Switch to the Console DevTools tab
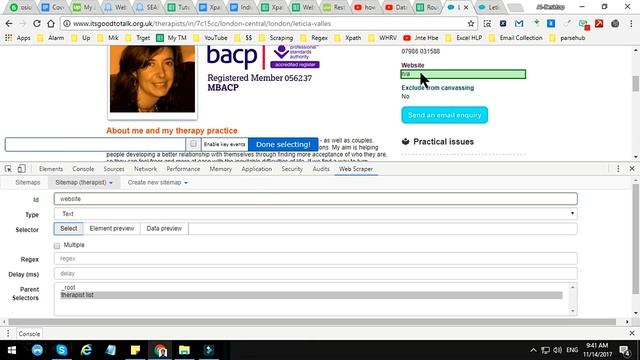This screenshot has width=640, height=360. 83,169
